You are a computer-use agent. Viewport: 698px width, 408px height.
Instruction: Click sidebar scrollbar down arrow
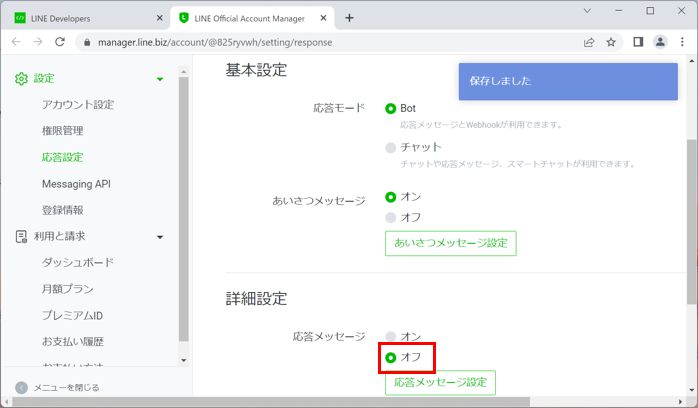coord(183,360)
